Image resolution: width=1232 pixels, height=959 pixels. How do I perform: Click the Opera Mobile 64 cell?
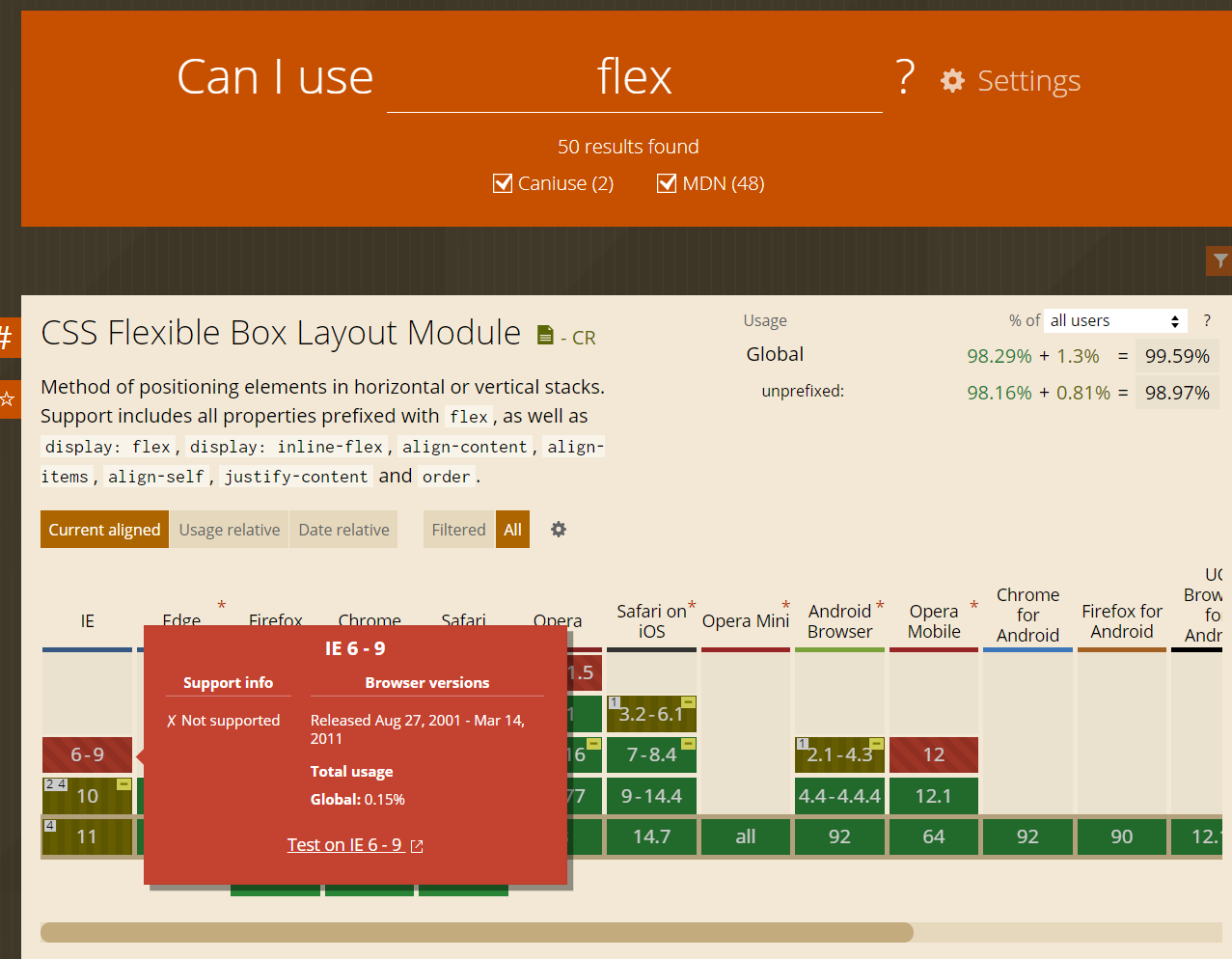[934, 836]
